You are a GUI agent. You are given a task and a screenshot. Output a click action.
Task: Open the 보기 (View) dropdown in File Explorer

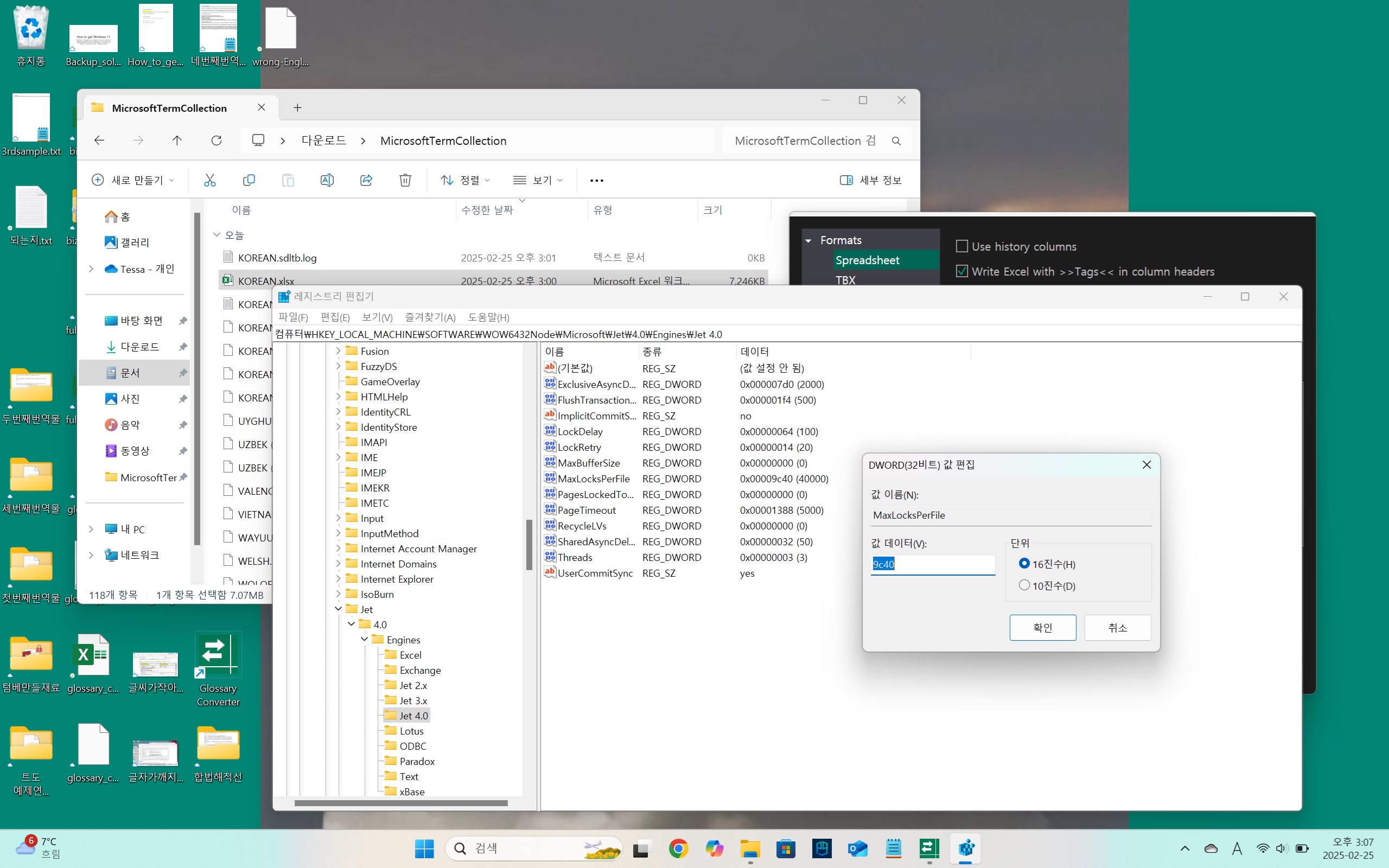[538, 180]
